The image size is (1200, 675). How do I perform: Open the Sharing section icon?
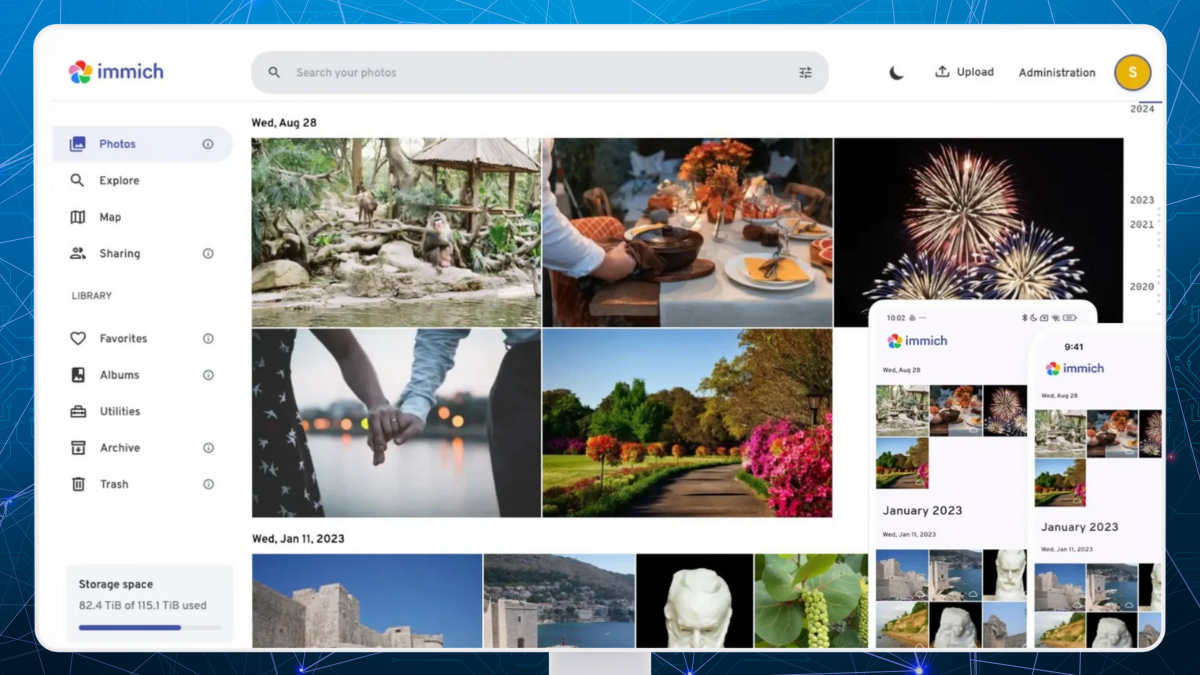click(x=78, y=254)
